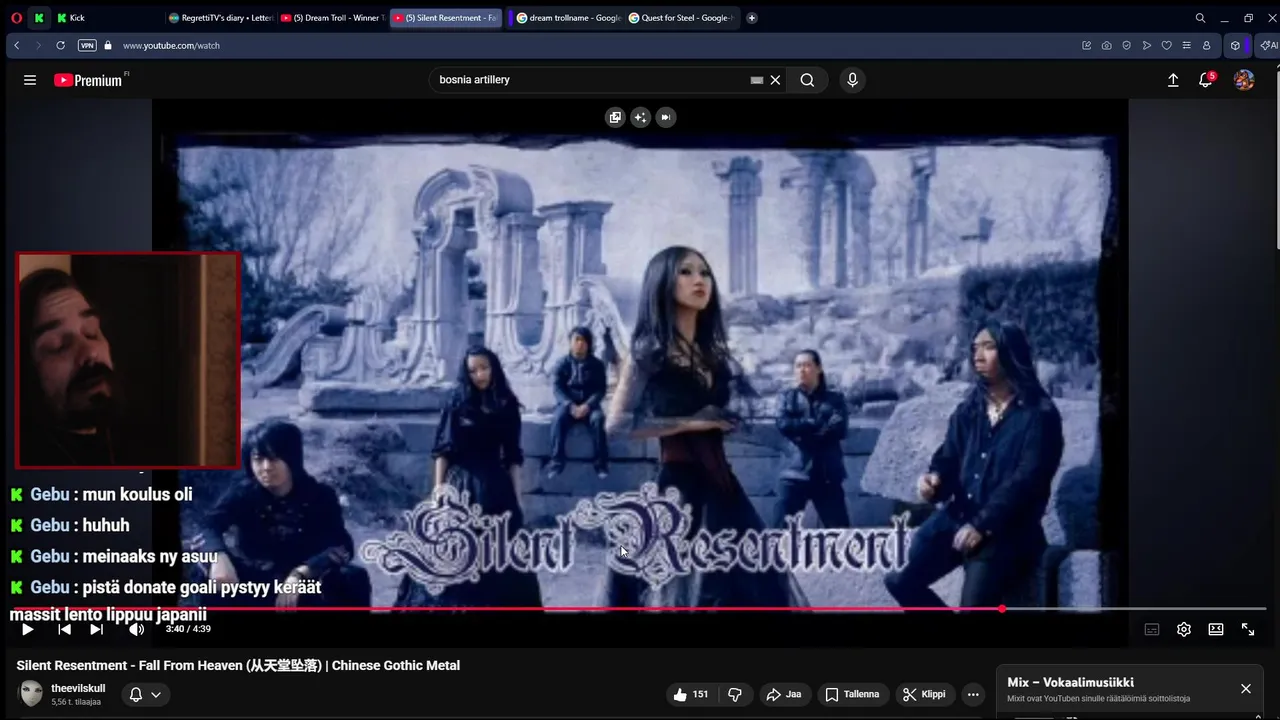Click the progress bar scrubber dot
The height and width of the screenshot is (720, 1280).
1001,609
